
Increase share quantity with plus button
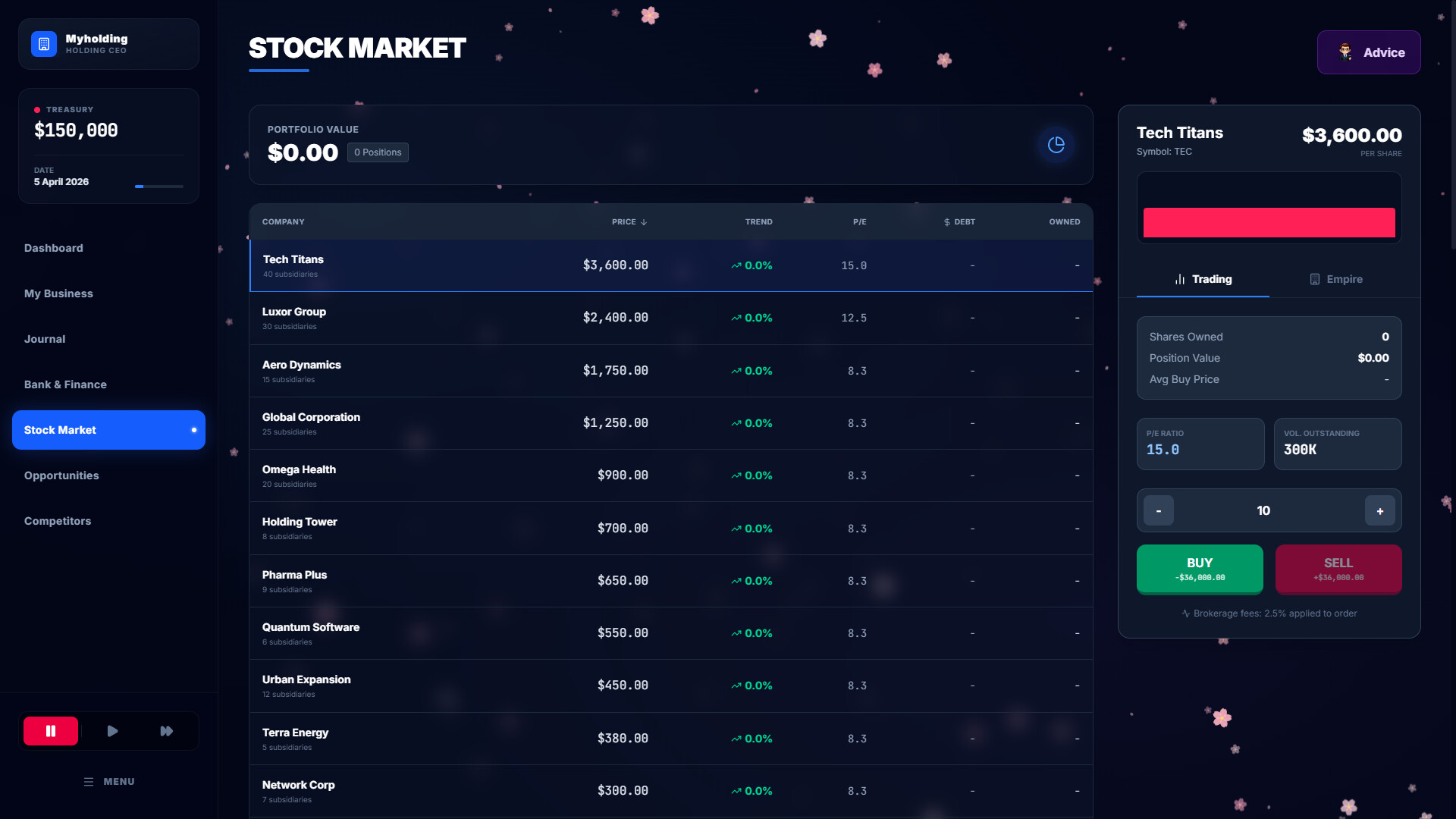tap(1379, 511)
